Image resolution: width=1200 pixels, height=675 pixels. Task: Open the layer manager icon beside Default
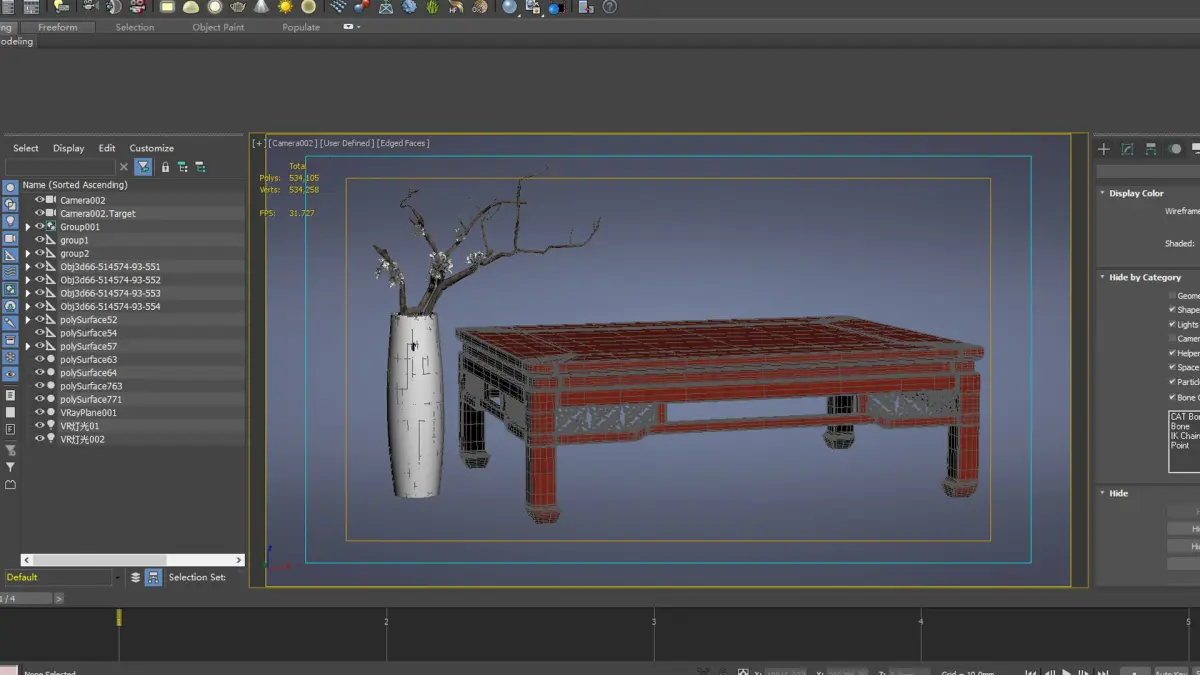coord(136,577)
